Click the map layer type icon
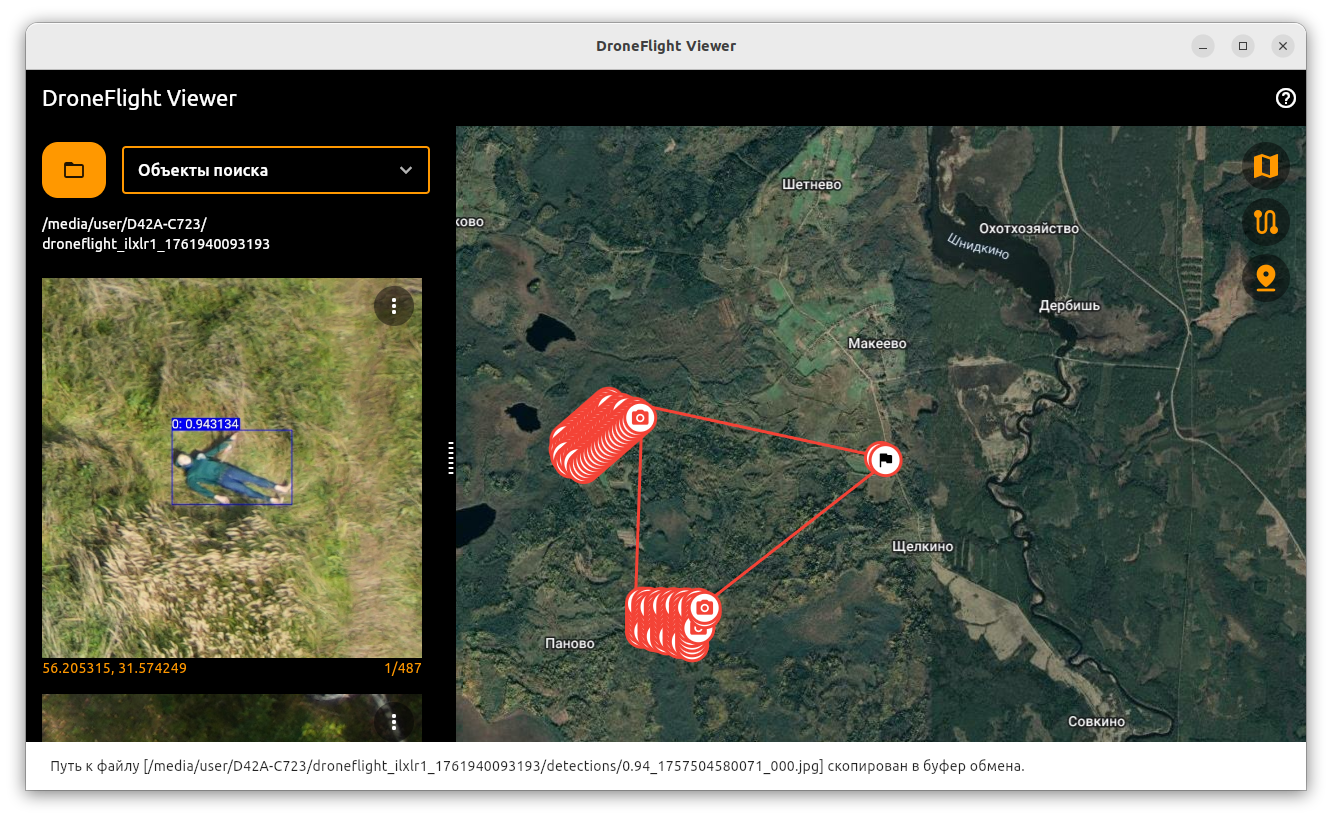Viewport: 1332px width, 819px height. click(1266, 166)
